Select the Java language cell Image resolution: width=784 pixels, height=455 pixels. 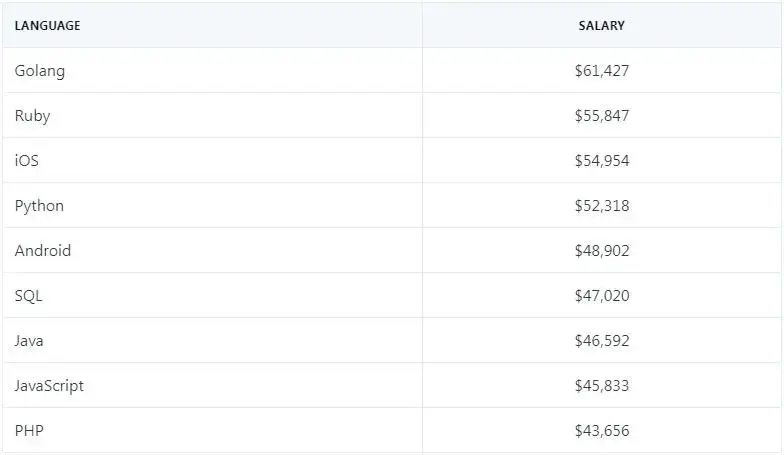pyautogui.click(x=29, y=341)
